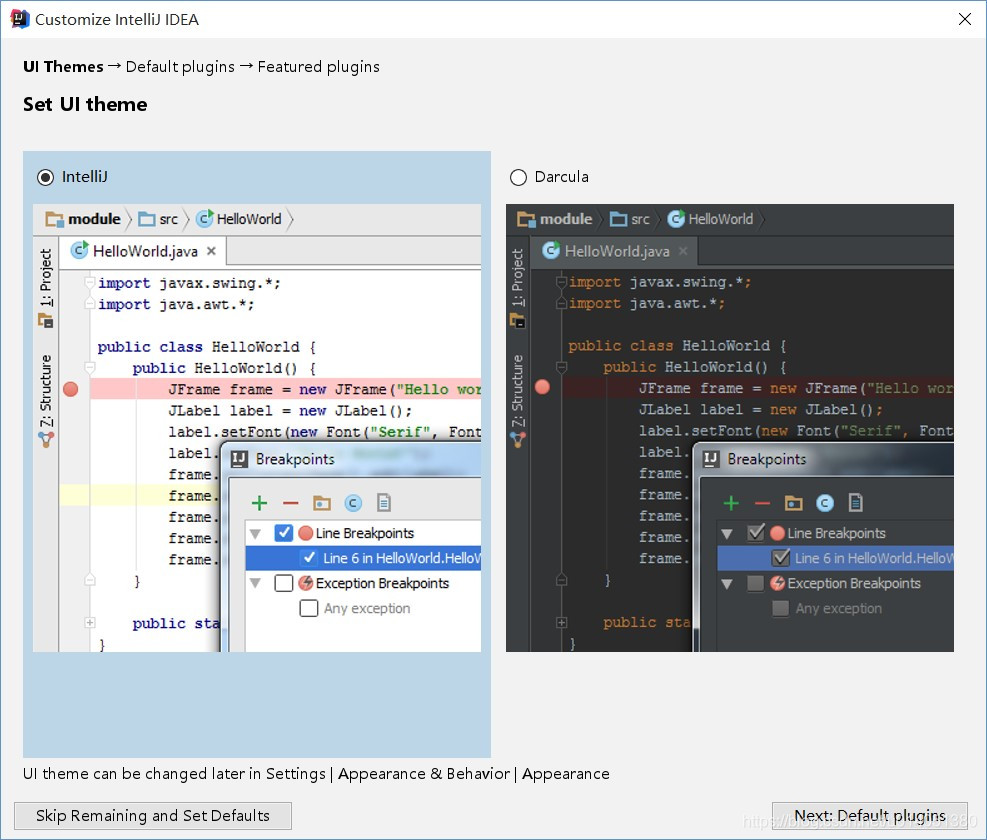
Task: Click the Default plugins breadcrumb step
Action: [x=180, y=67]
